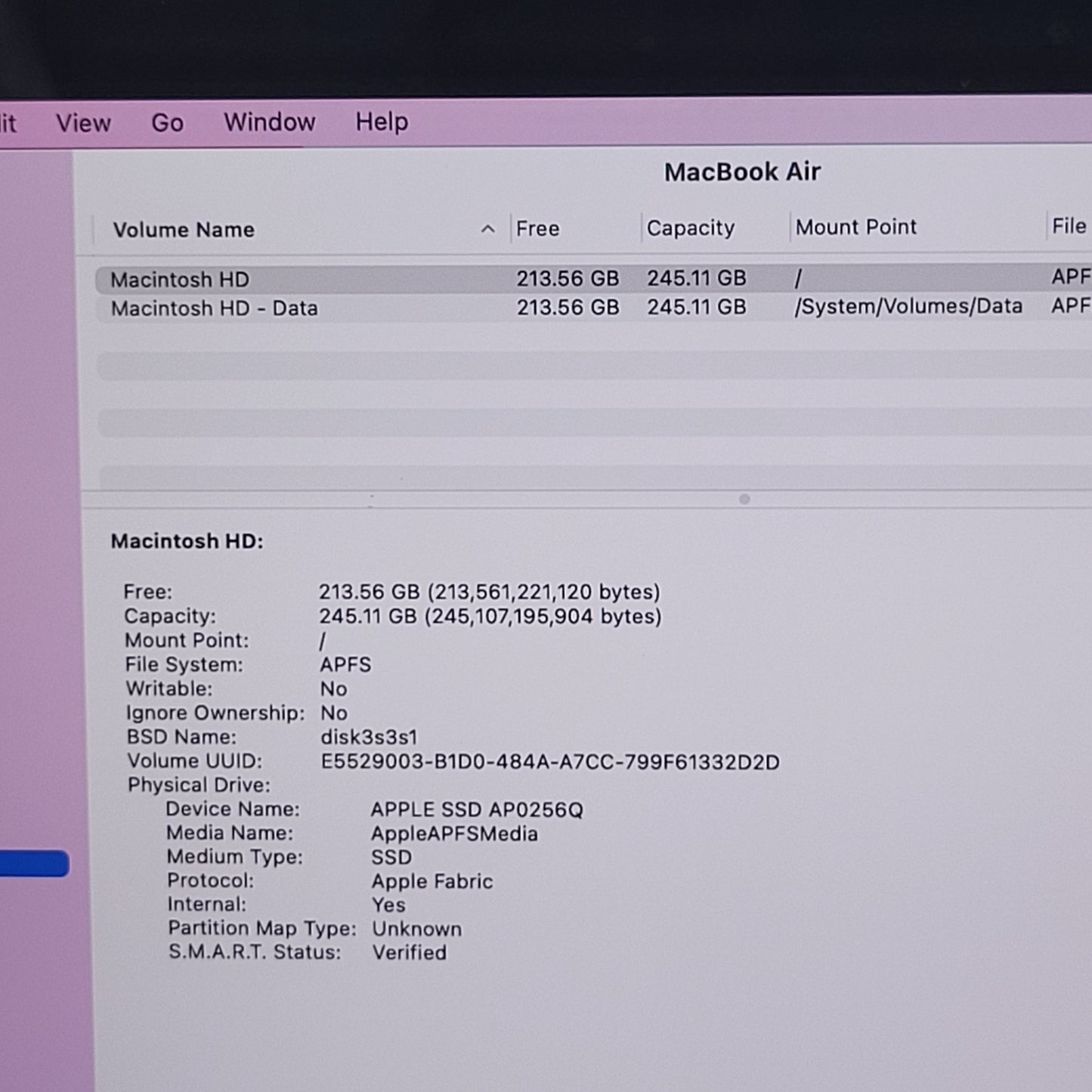The height and width of the screenshot is (1092, 1092).
Task: Click the MacBook Air window title
Action: click(x=742, y=172)
